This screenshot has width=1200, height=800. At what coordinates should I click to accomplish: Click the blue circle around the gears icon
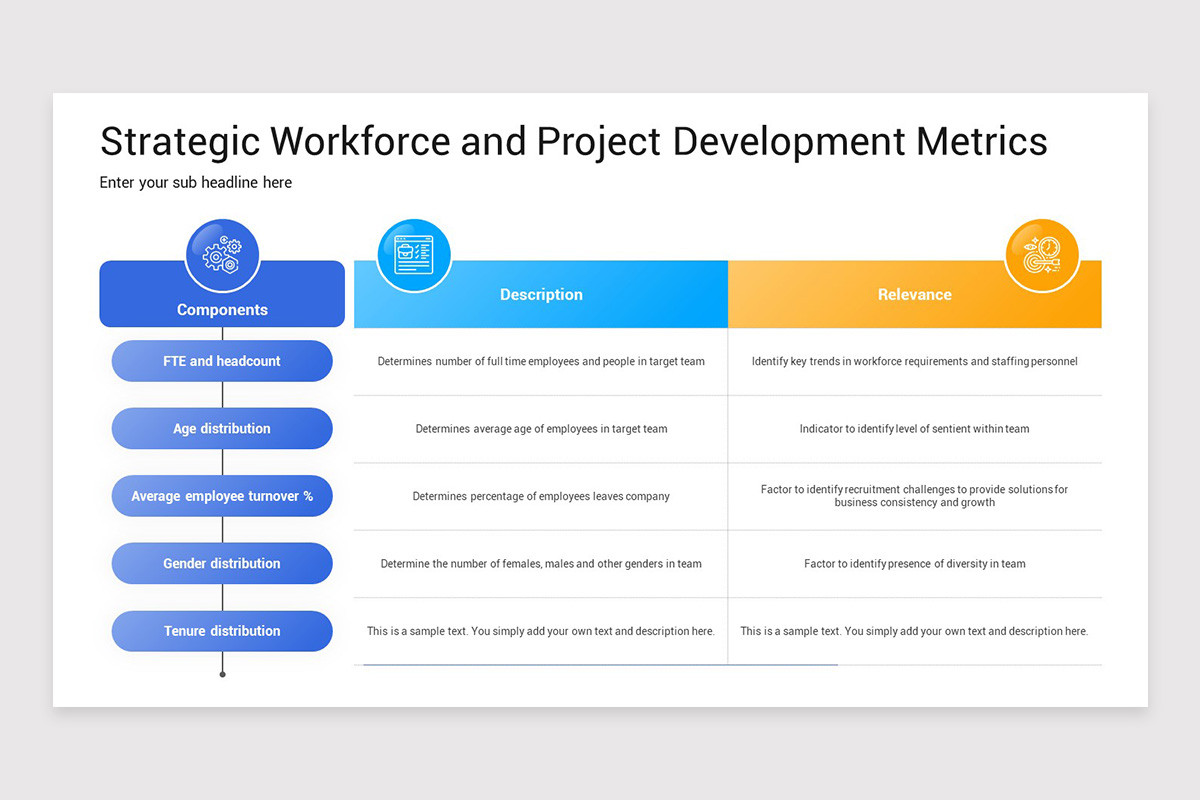click(200, 235)
